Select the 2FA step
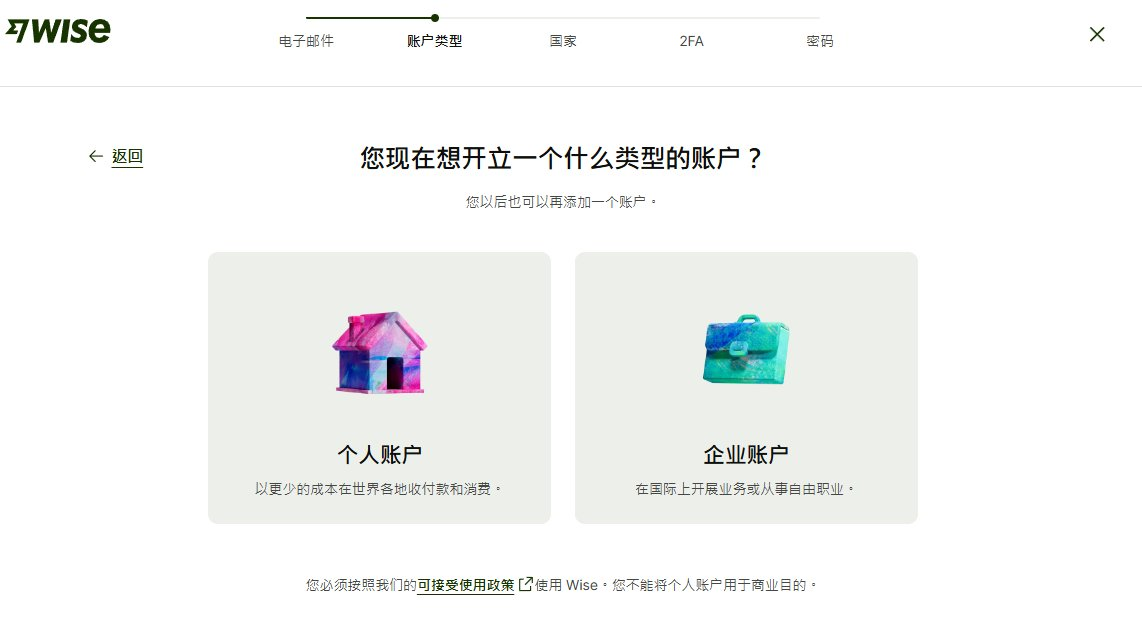The height and width of the screenshot is (617, 1142). coord(691,41)
